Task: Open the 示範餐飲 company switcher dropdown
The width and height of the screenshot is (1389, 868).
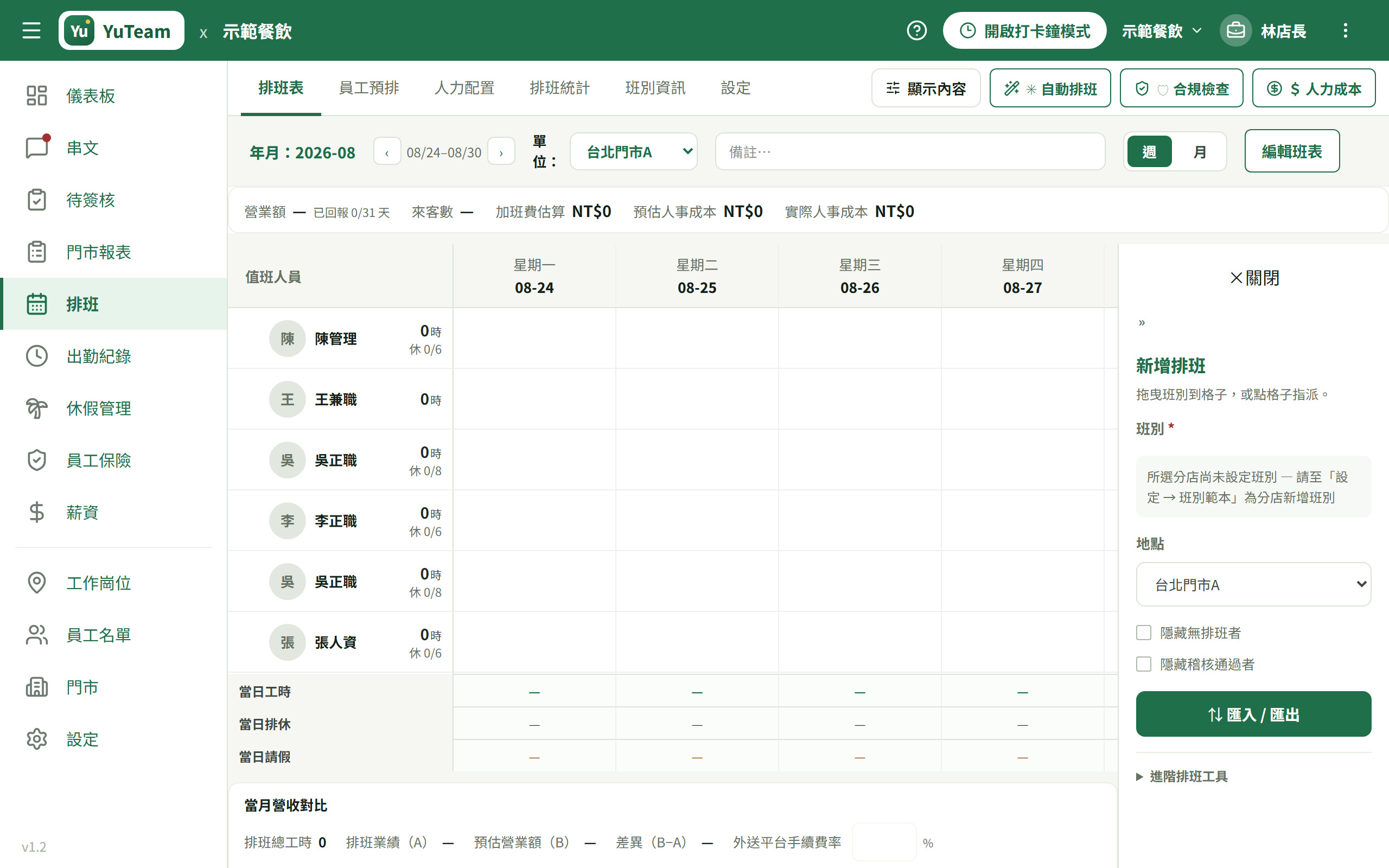Action: (x=1162, y=31)
